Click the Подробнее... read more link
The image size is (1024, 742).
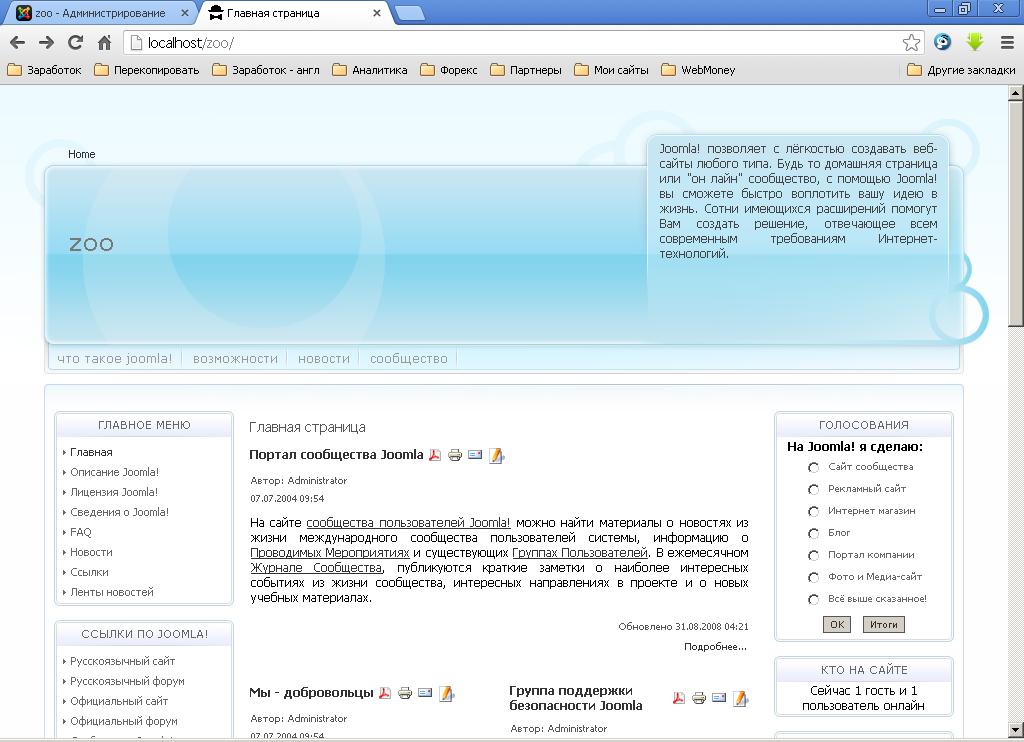pos(715,647)
